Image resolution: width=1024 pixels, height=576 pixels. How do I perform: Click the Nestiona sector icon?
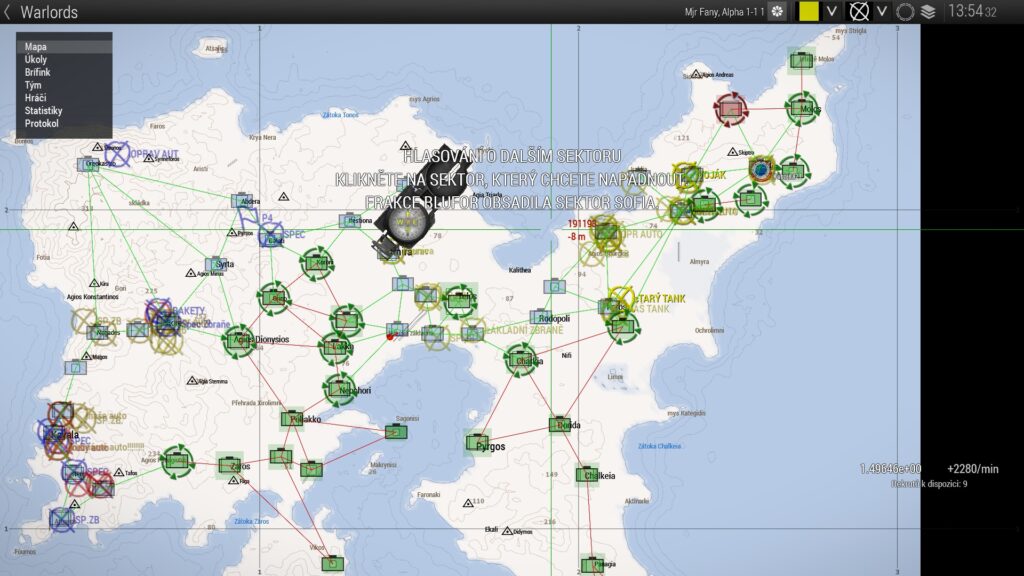click(x=349, y=221)
